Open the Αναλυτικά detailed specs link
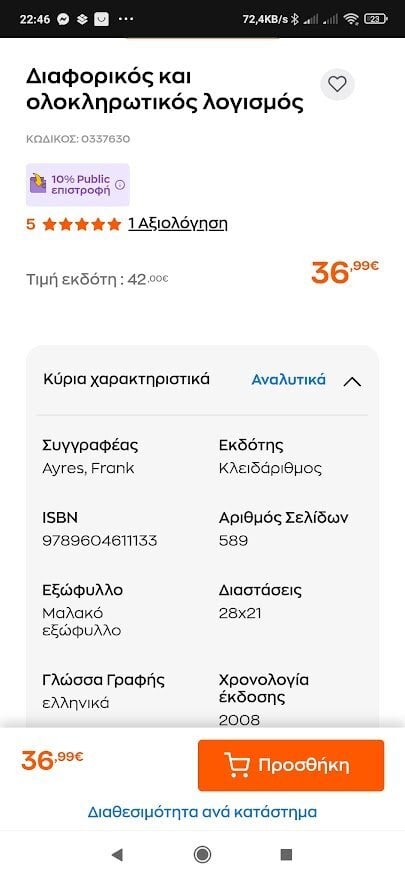The height and width of the screenshot is (879, 405). click(288, 380)
